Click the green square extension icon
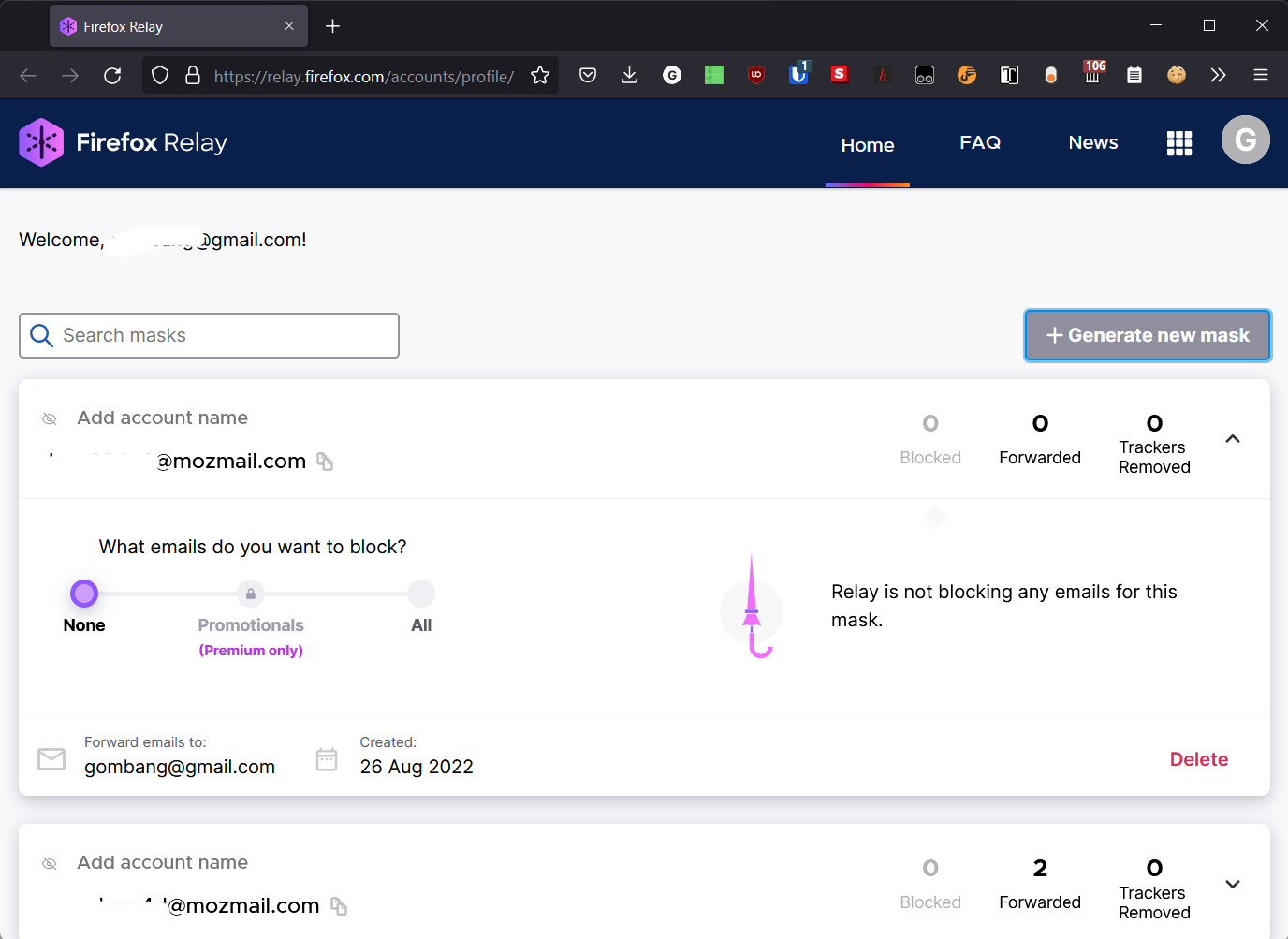Image resolution: width=1288 pixels, height=939 pixels. click(714, 75)
